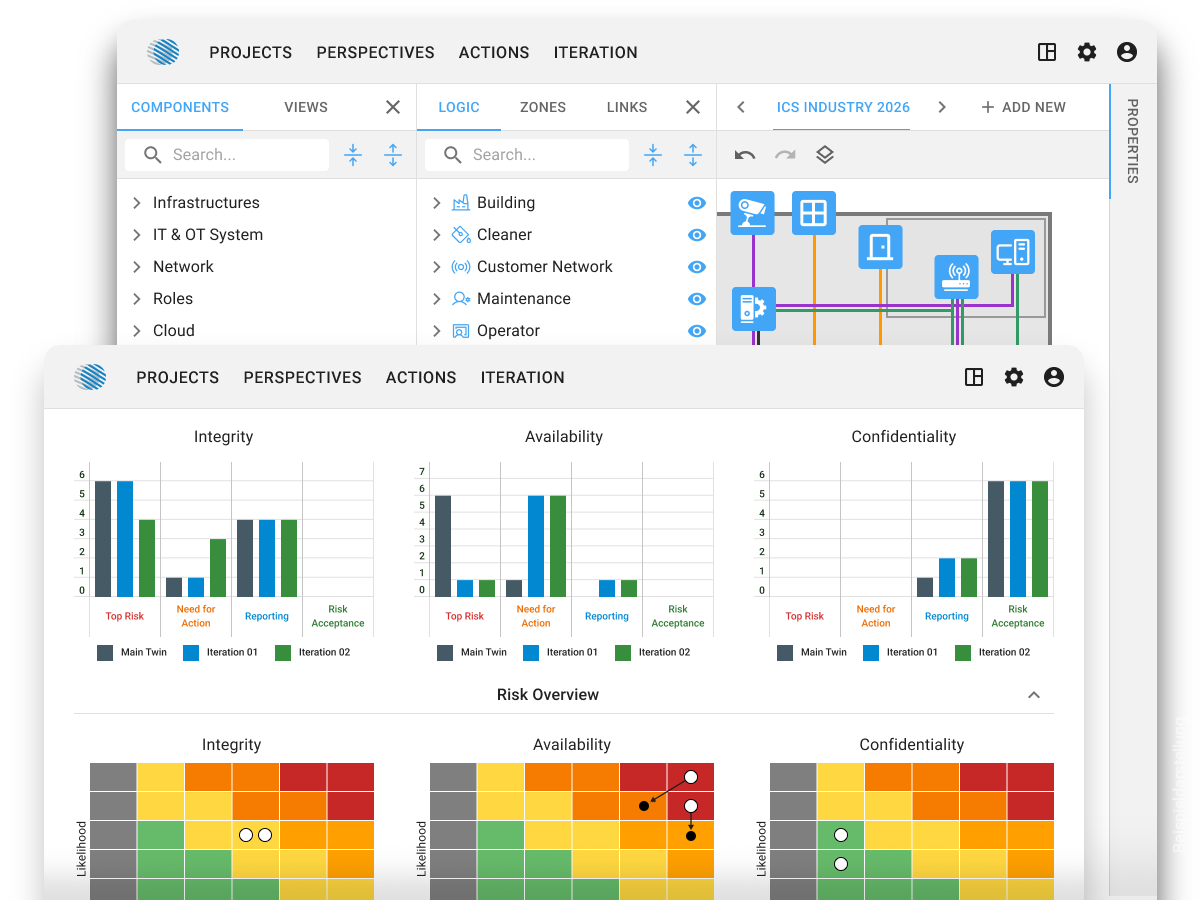1200x900 pixels.
Task: Open the layers icon in diagram toolbar
Action: coord(825,155)
